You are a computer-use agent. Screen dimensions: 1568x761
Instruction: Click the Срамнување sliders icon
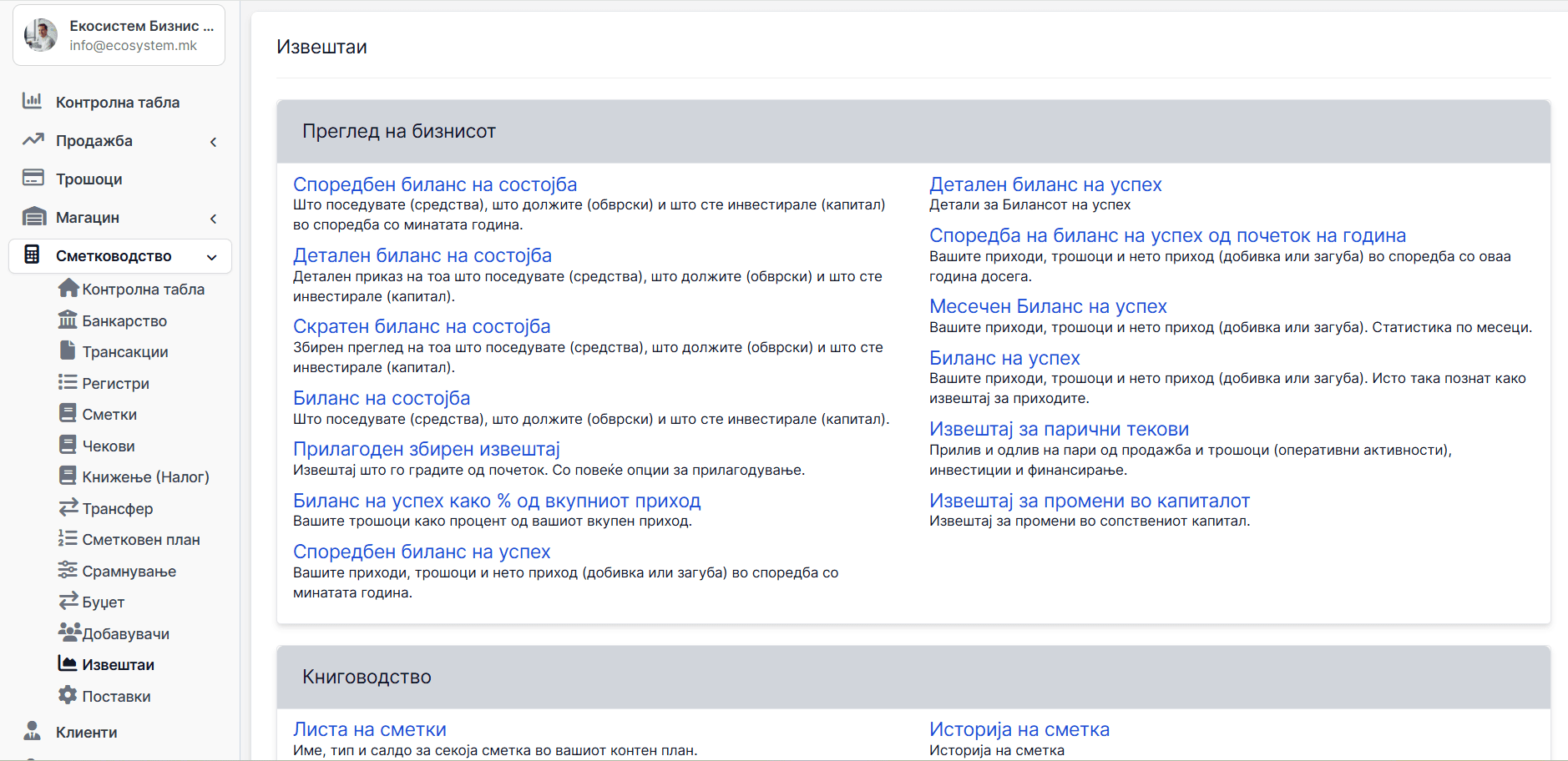(68, 570)
